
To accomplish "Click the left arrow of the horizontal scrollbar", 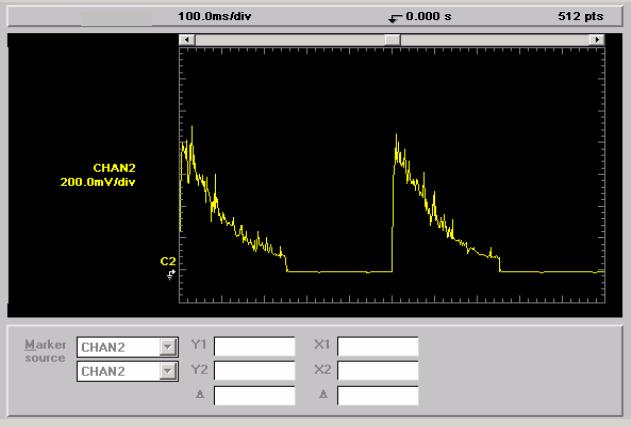I will (185, 39).
